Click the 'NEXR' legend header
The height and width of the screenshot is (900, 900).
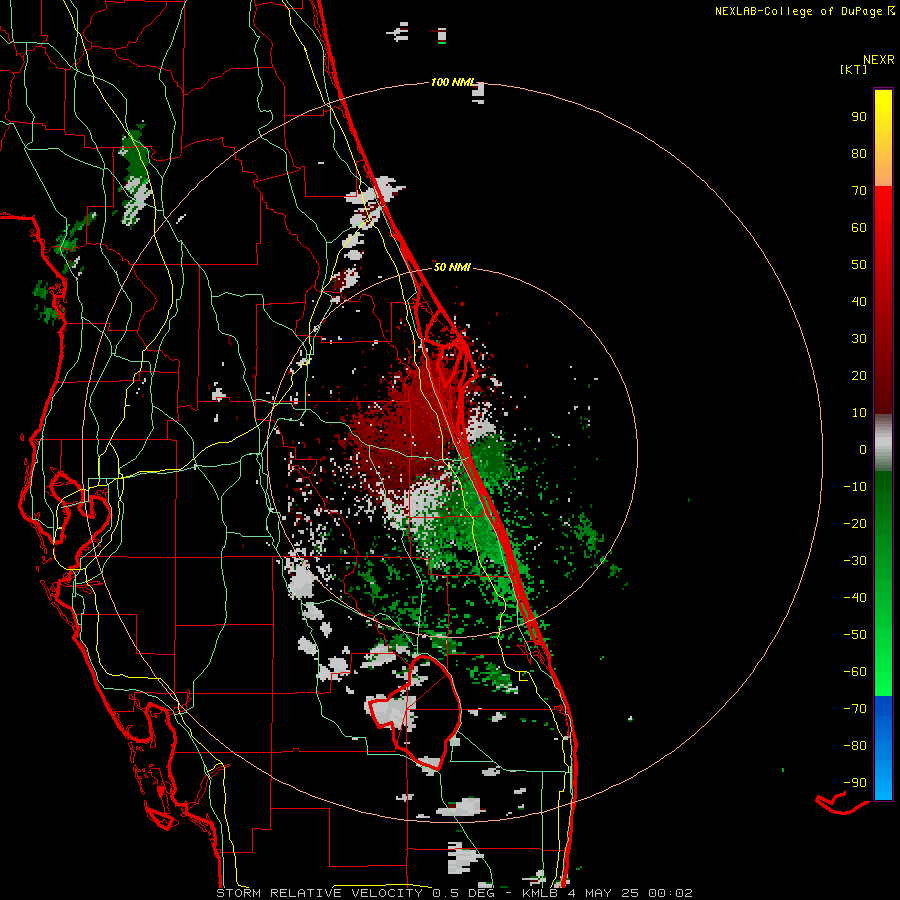coord(879,60)
